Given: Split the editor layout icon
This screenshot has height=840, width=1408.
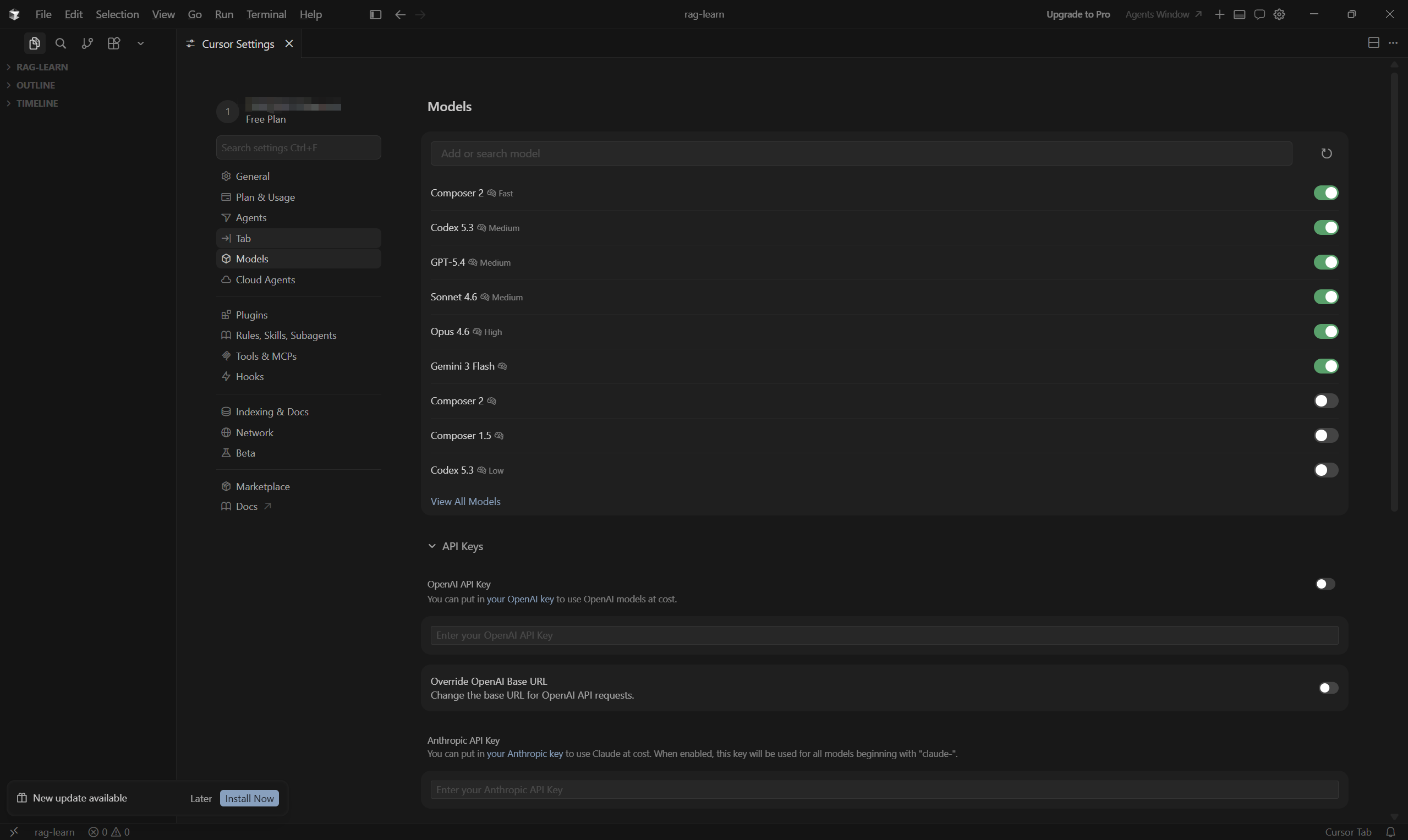Looking at the screenshot, I should pos(1373,43).
